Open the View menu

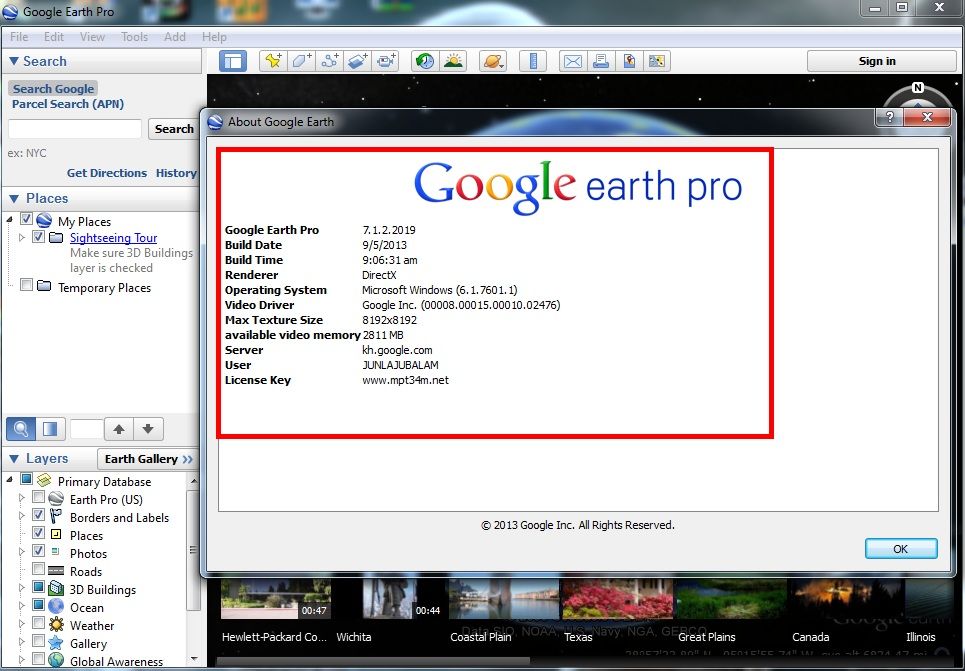pos(92,37)
